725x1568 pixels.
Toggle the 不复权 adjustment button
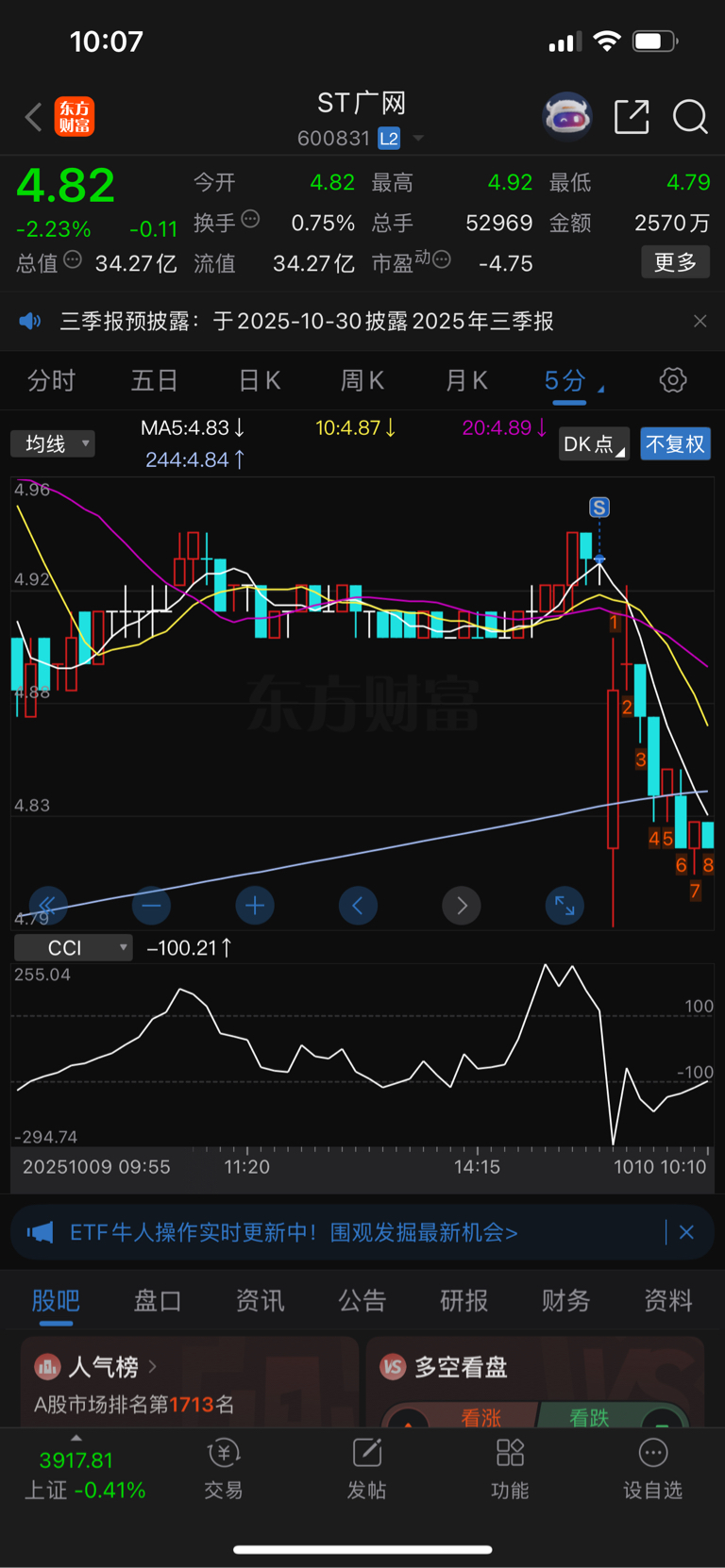(675, 443)
